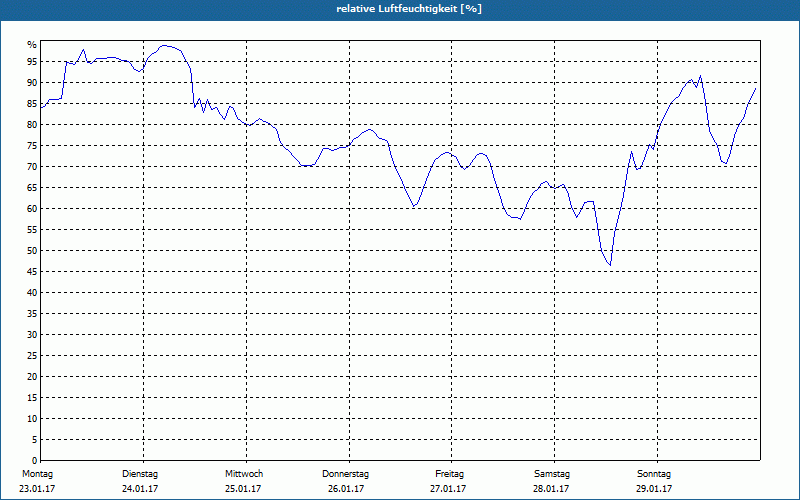Click the curve's starting point on Montag
Screen dimensions: 800x500
coord(41,108)
